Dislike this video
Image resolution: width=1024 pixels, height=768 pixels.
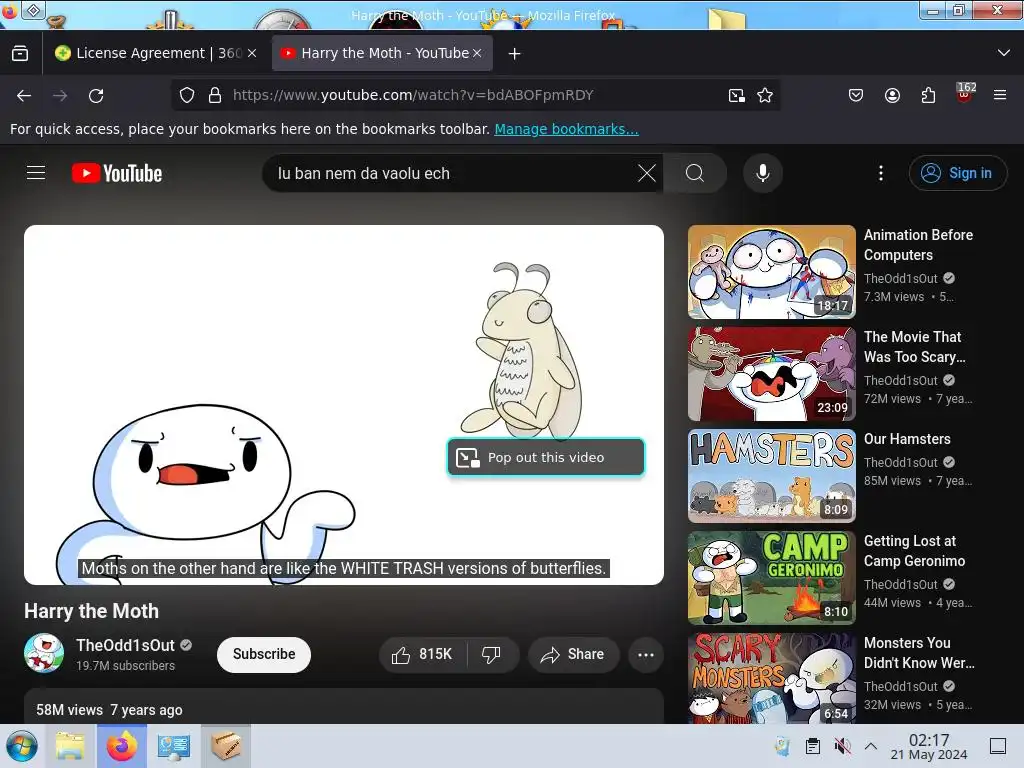492,654
